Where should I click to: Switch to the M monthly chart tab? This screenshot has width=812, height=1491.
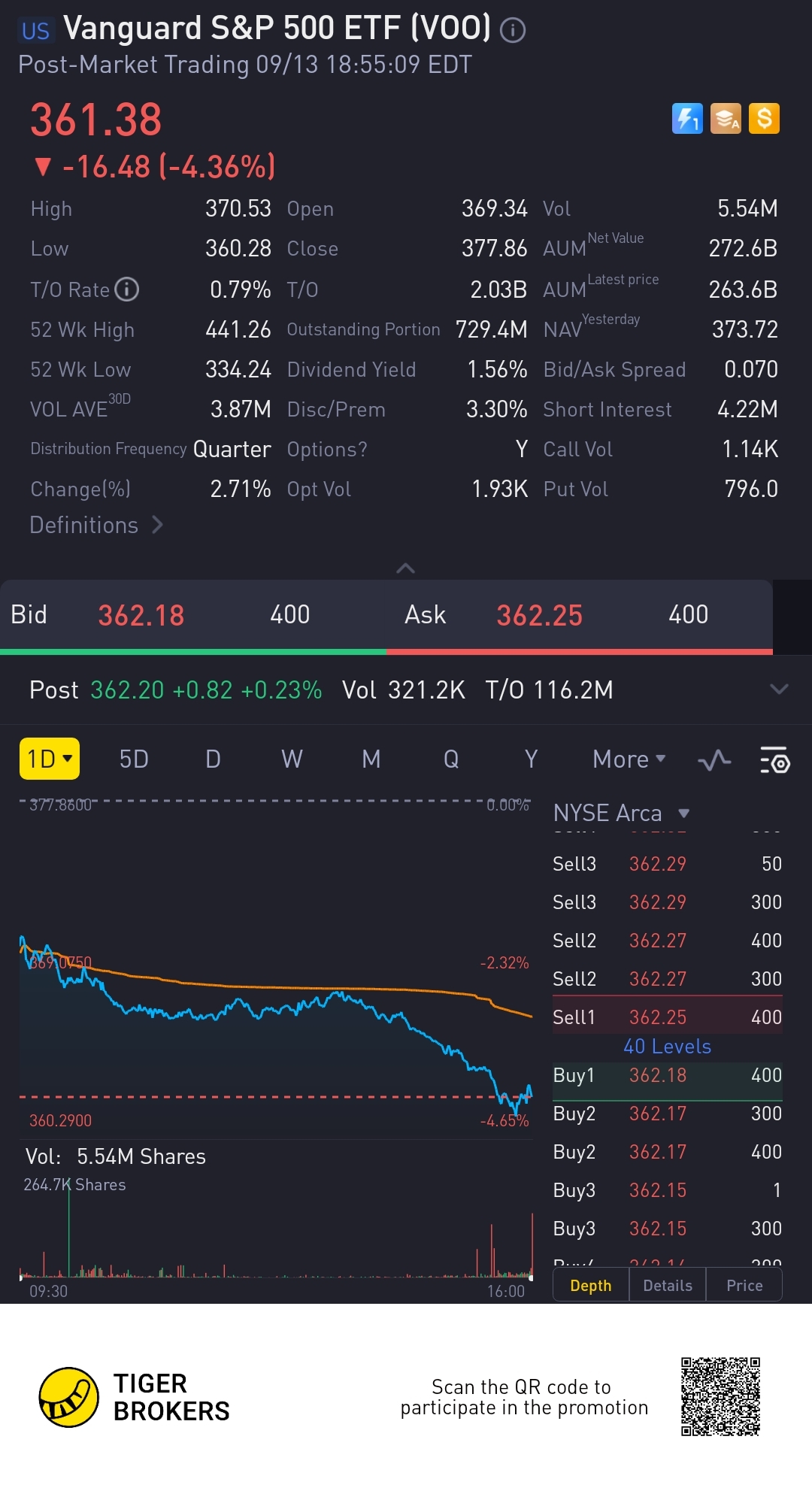pos(371,759)
